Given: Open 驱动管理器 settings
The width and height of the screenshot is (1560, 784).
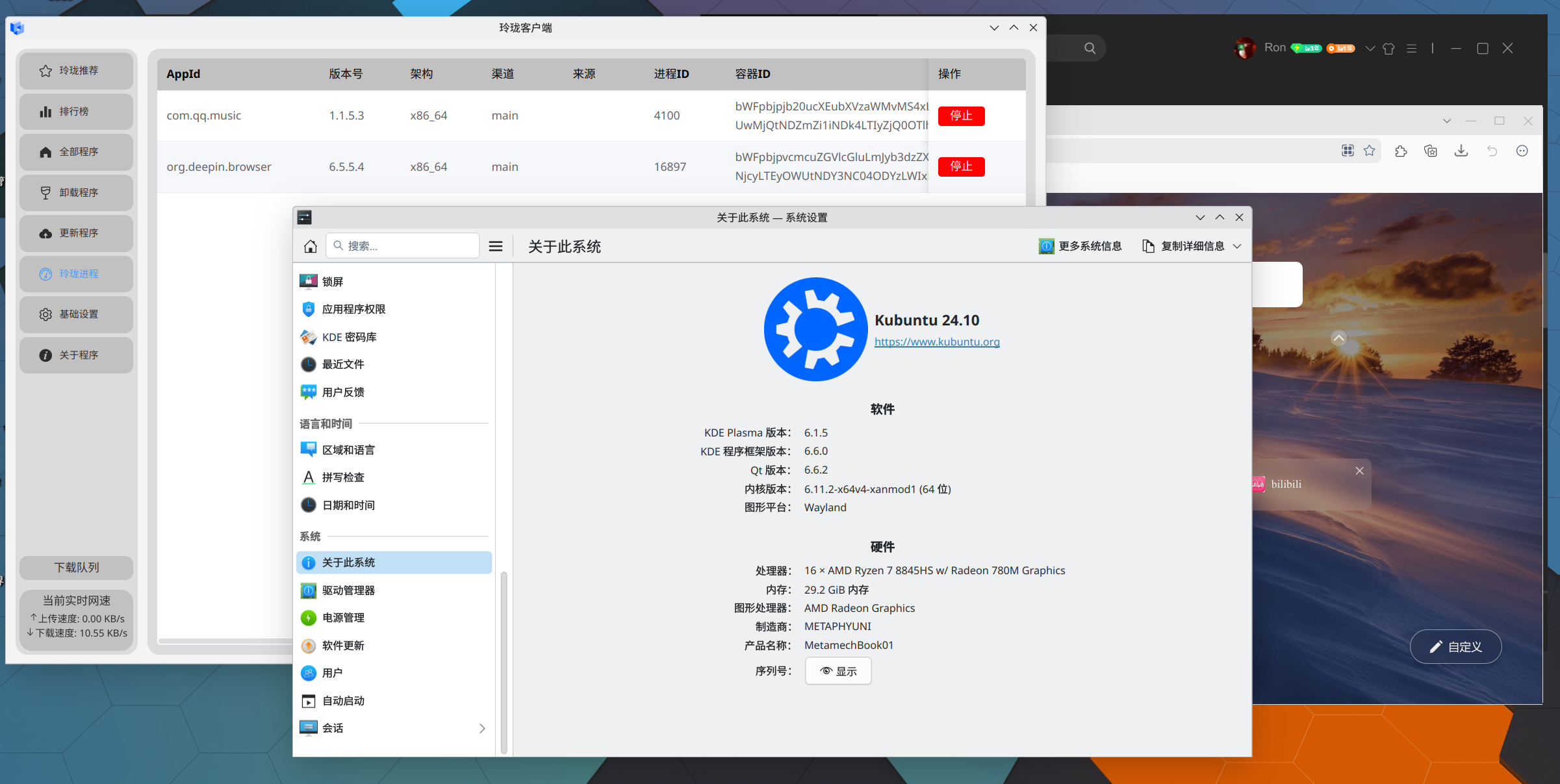Looking at the screenshot, I should (x=394, y=590).
